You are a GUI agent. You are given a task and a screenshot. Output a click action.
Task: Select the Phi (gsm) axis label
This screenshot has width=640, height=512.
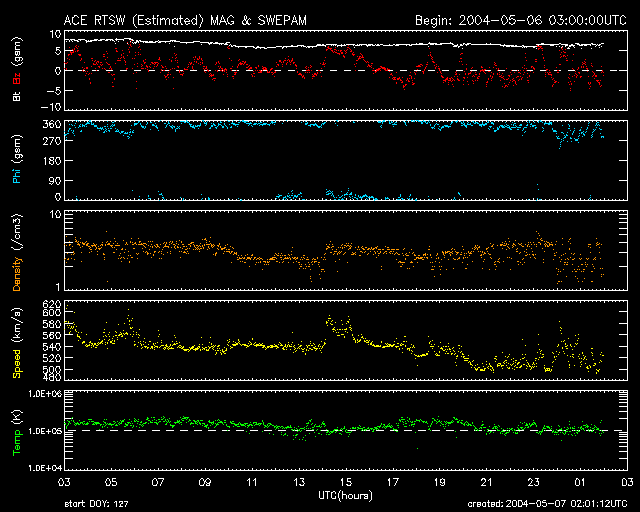(17, 160)
